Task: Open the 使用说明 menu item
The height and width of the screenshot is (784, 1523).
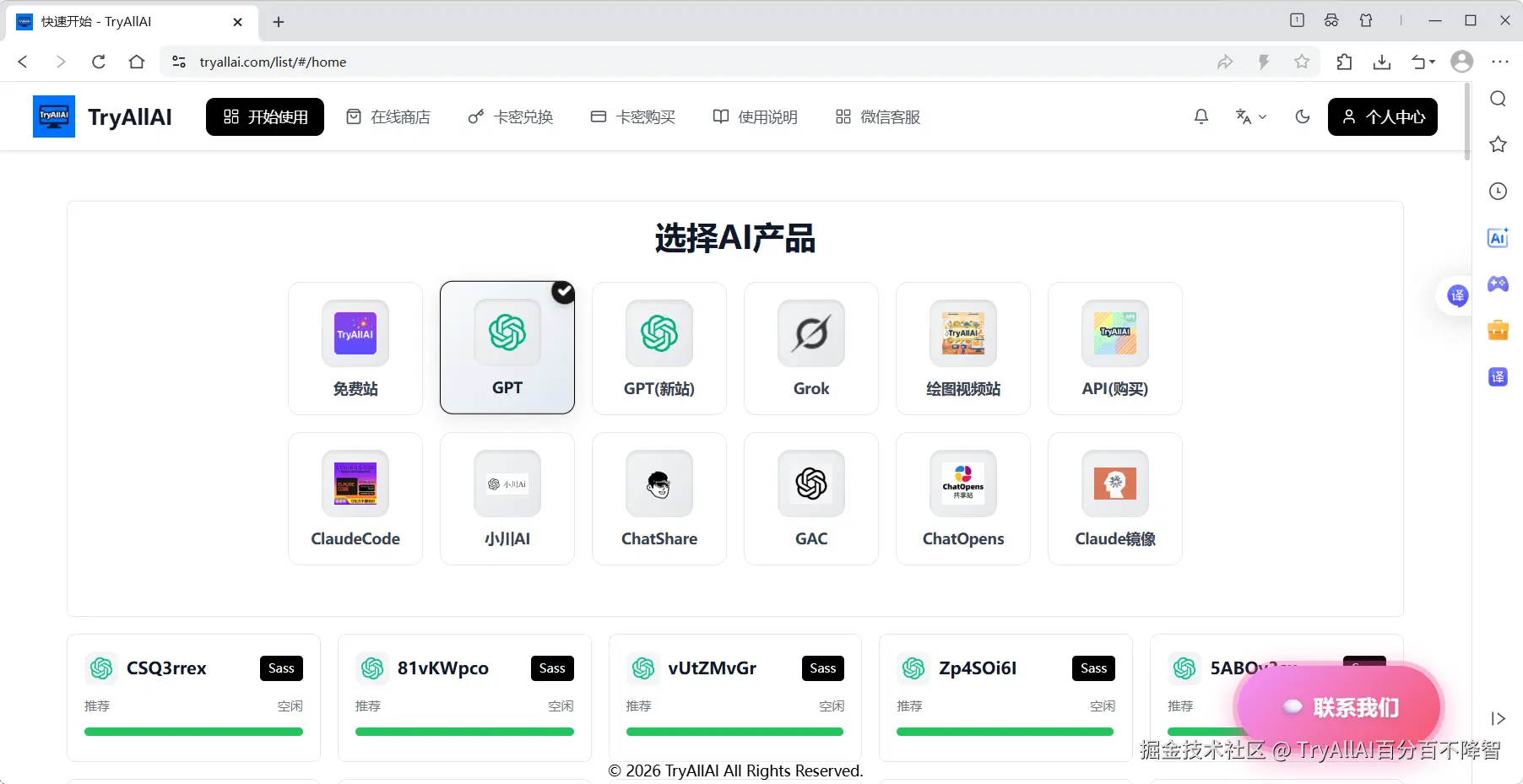Action: [756, 116]
